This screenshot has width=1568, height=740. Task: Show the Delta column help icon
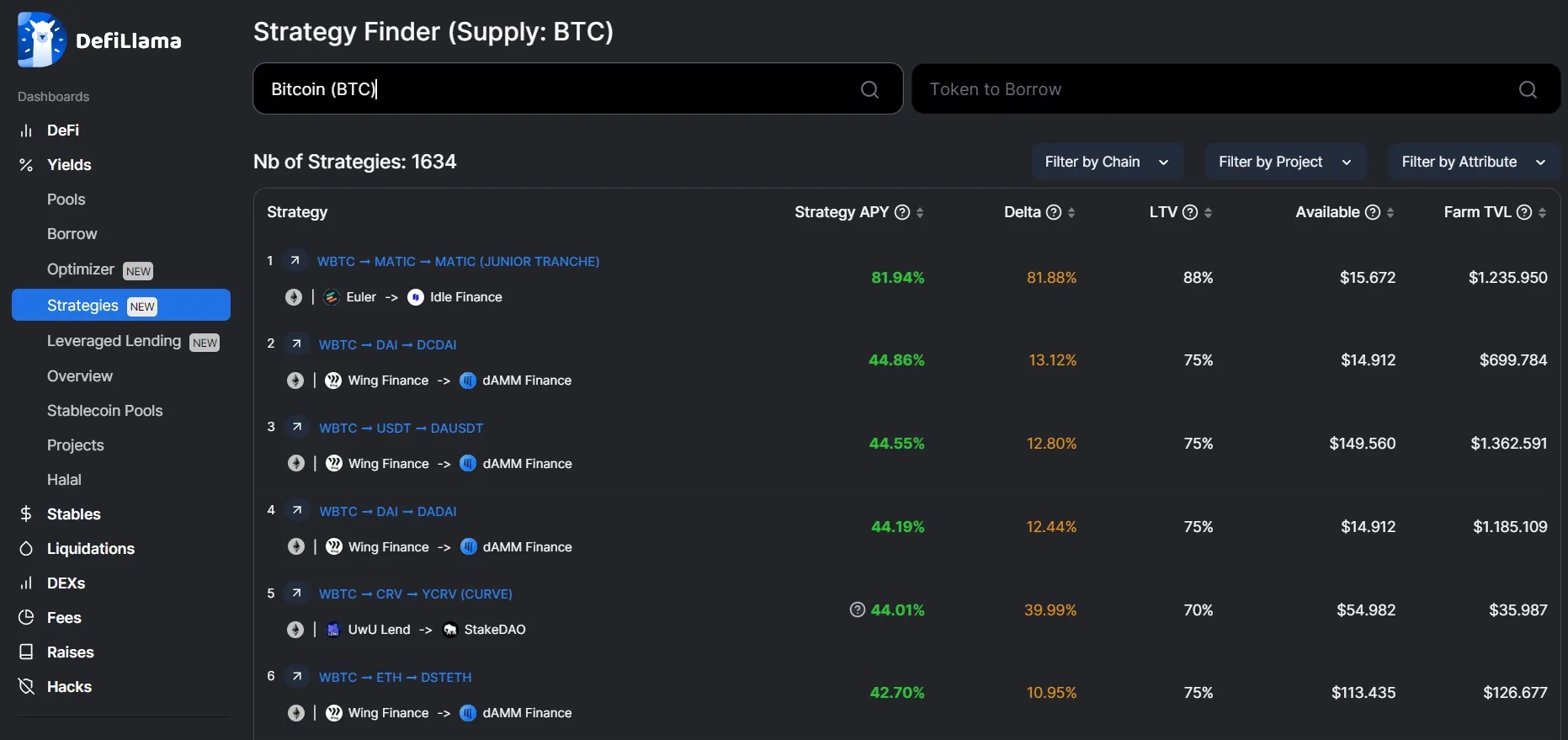tap(1054, 212)
